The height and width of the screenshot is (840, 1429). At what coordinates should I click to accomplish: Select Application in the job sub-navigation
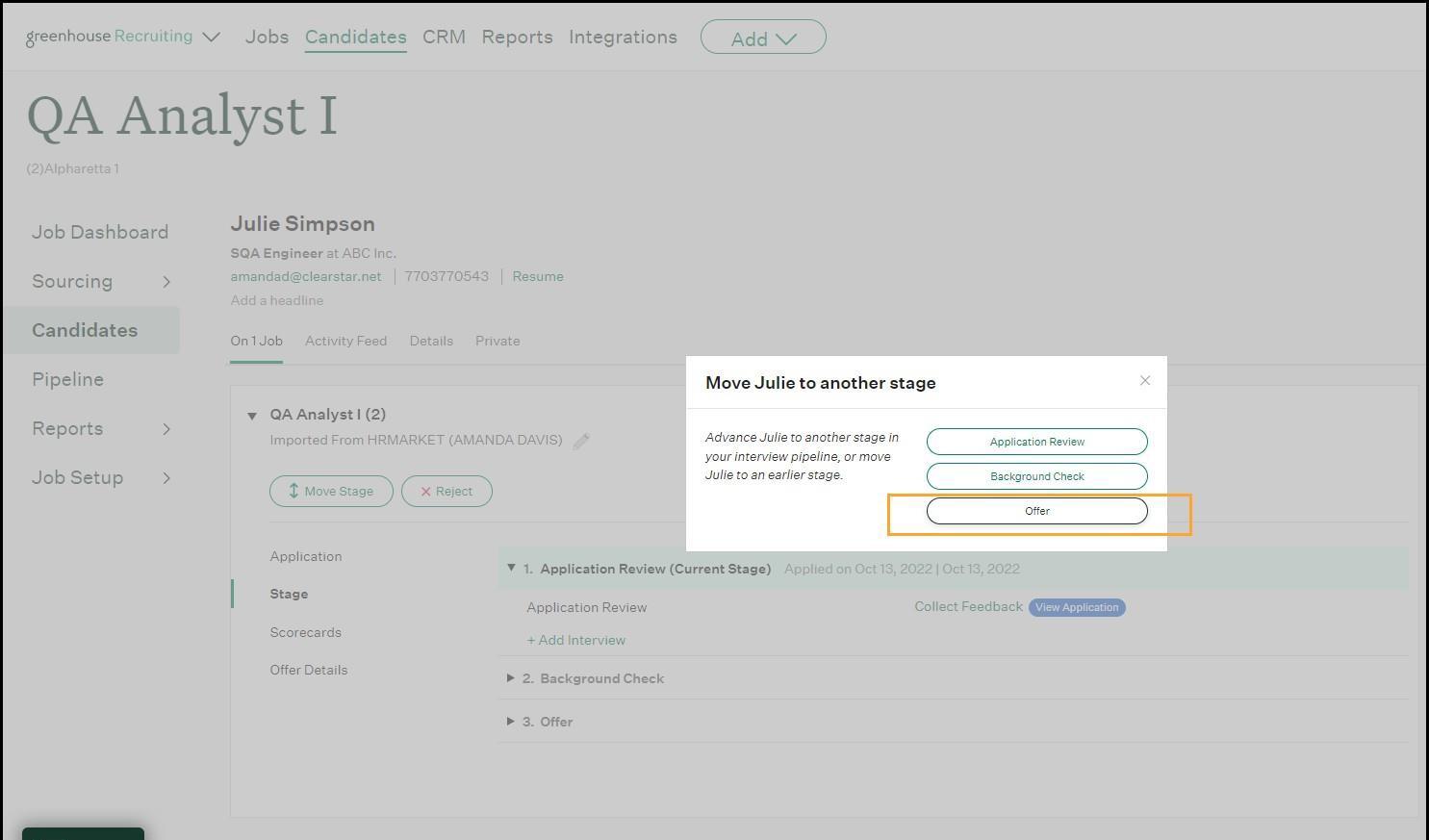tap(306, 556)
